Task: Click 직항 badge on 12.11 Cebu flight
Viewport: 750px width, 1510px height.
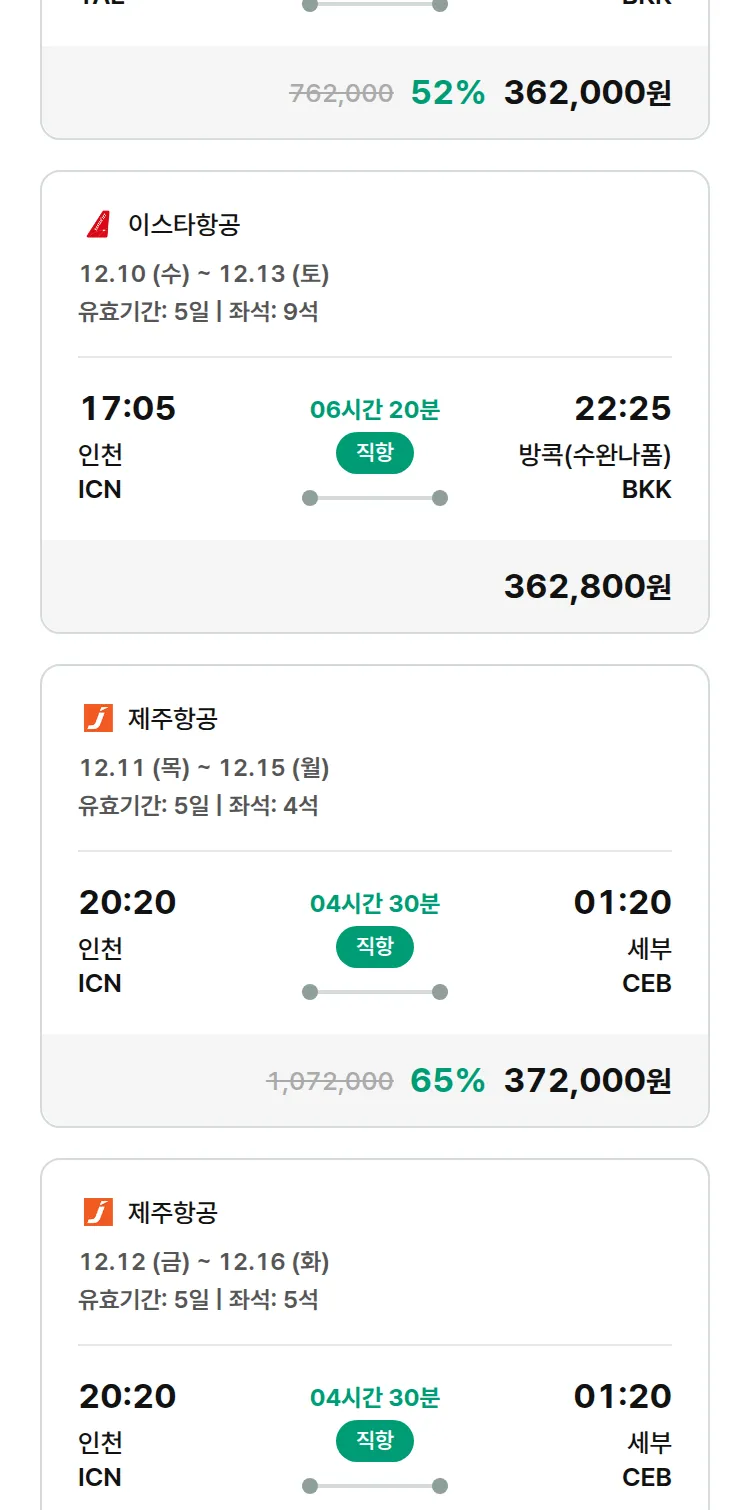Action: point(374,947)
